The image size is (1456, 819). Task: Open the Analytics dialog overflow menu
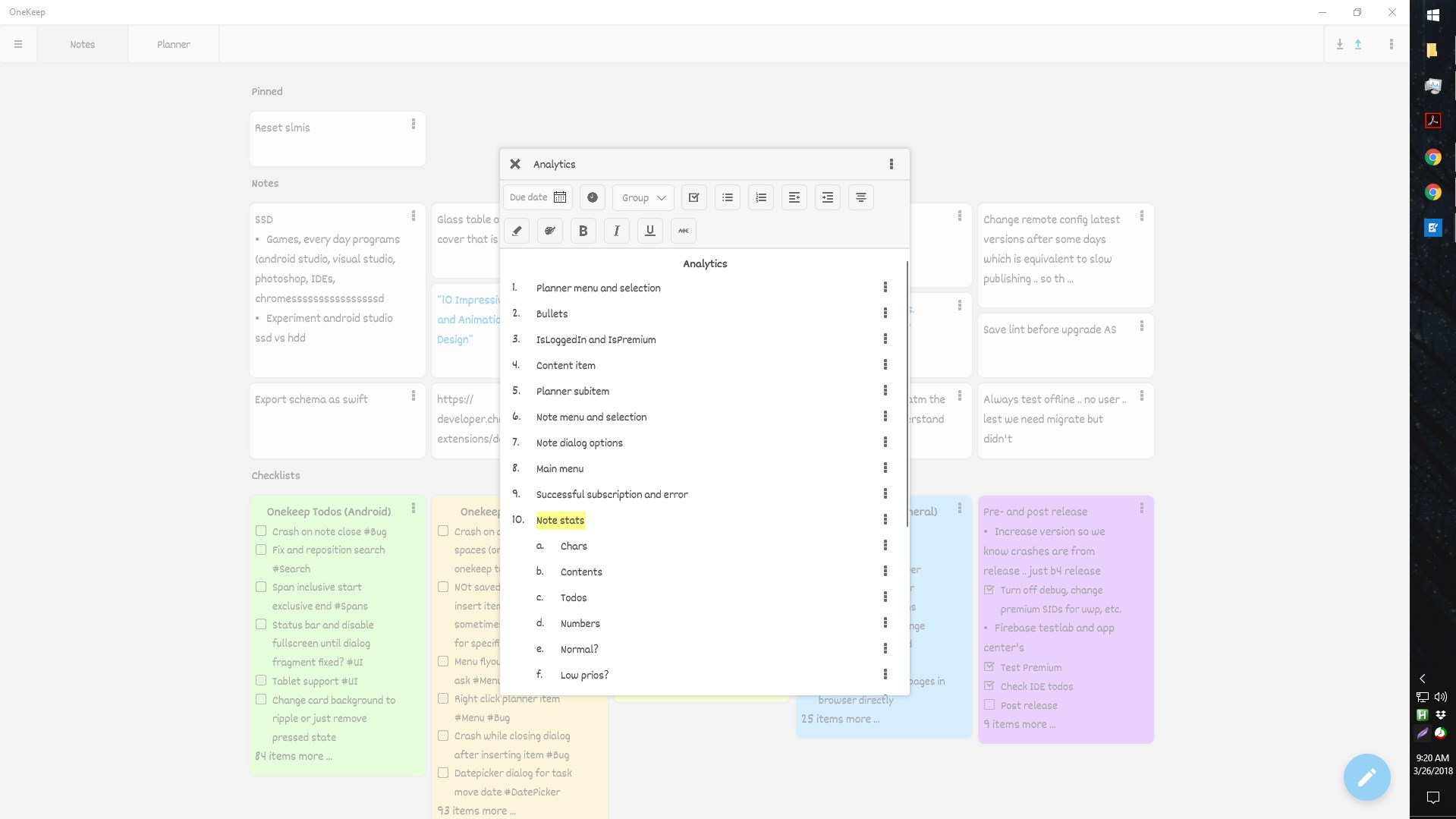pos(892,164)
